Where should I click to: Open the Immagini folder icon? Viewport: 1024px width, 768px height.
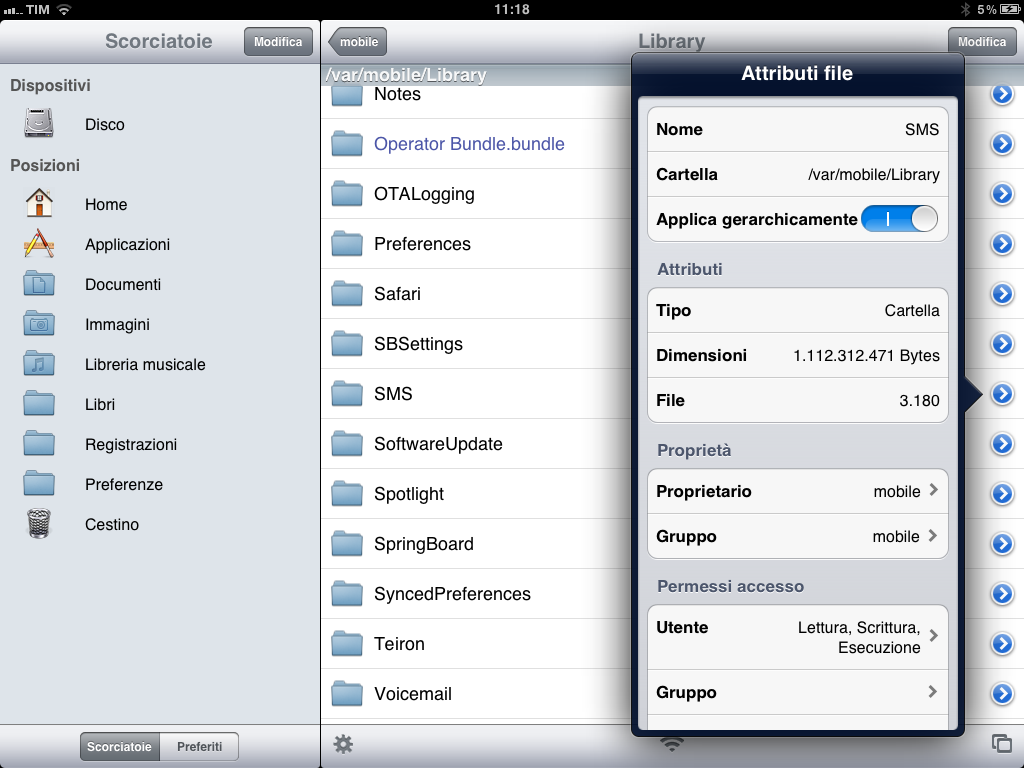(39, 324)
